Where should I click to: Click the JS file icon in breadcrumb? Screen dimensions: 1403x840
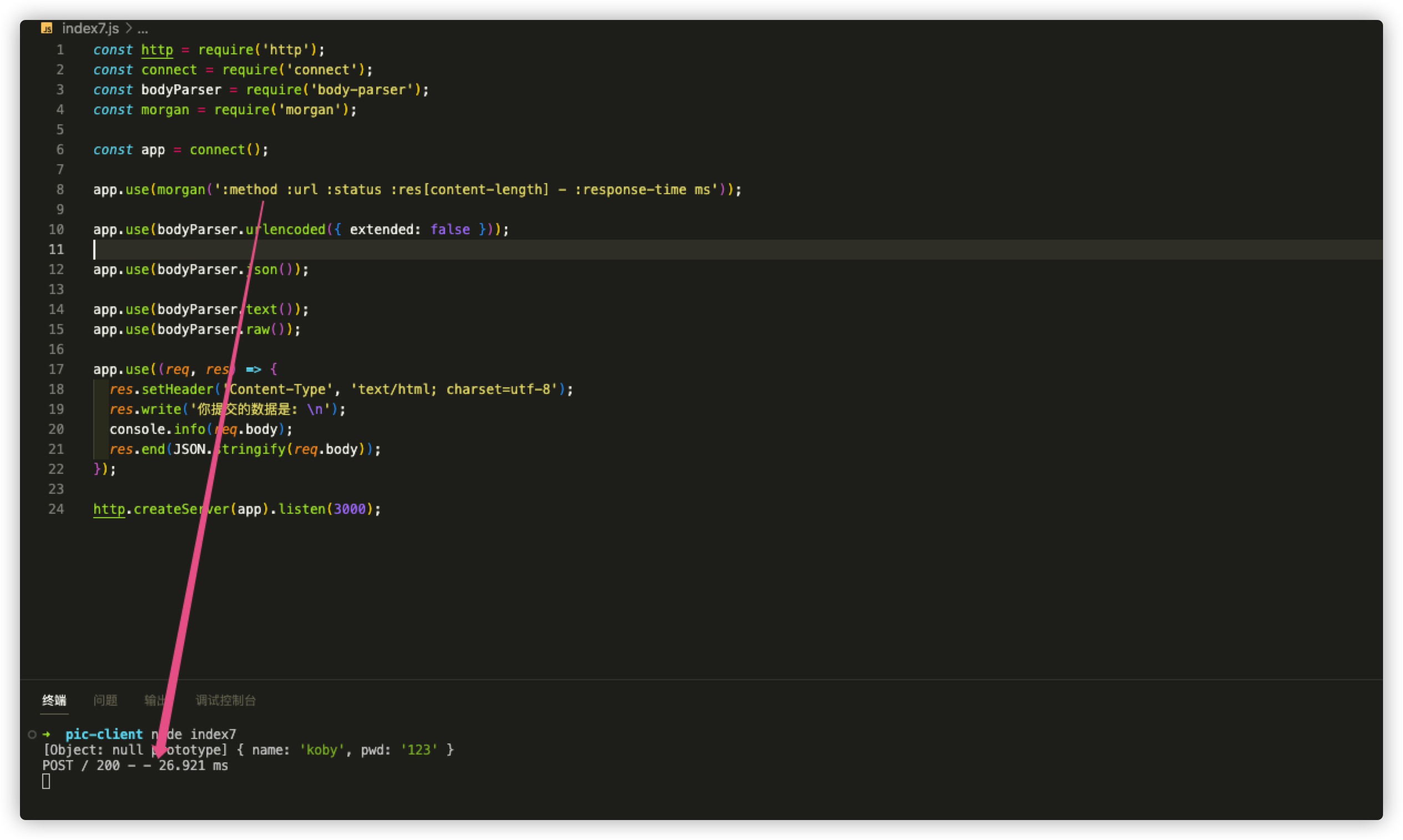tap(47, 28)
